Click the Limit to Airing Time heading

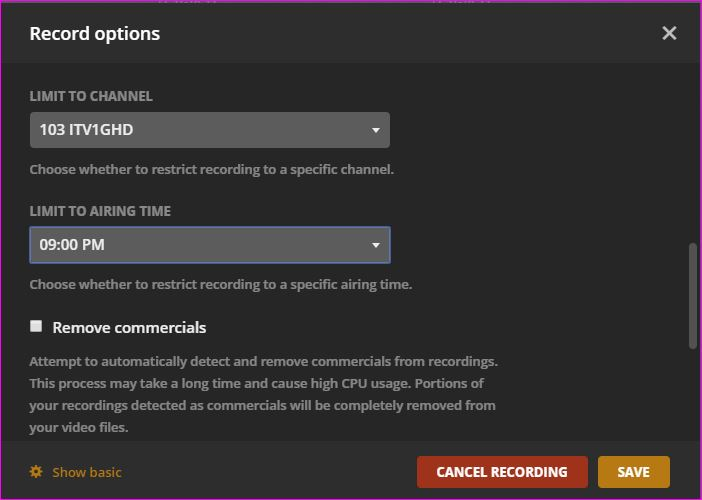pyautogui.click(x=100, y=211)
